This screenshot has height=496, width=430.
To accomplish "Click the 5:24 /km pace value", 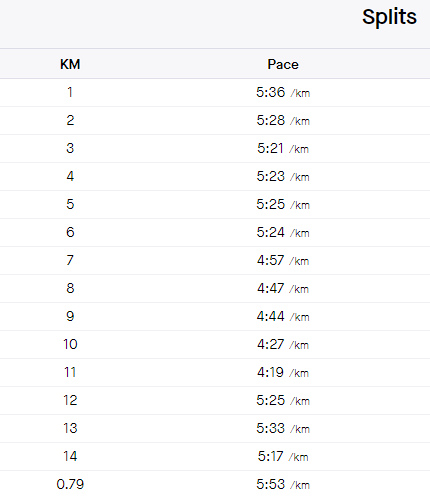I will [x=283, y=233].
